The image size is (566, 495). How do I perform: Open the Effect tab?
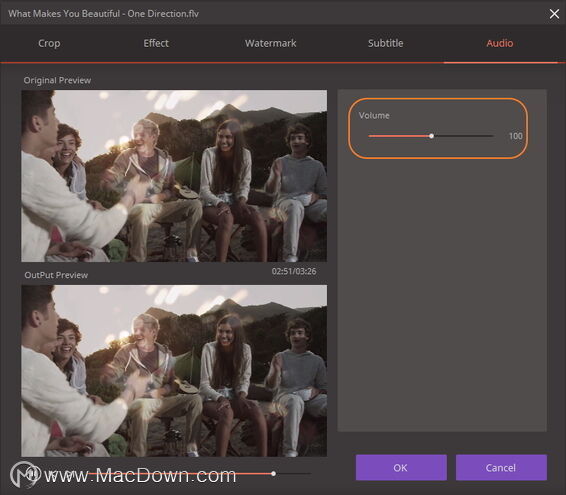(156, 43)
